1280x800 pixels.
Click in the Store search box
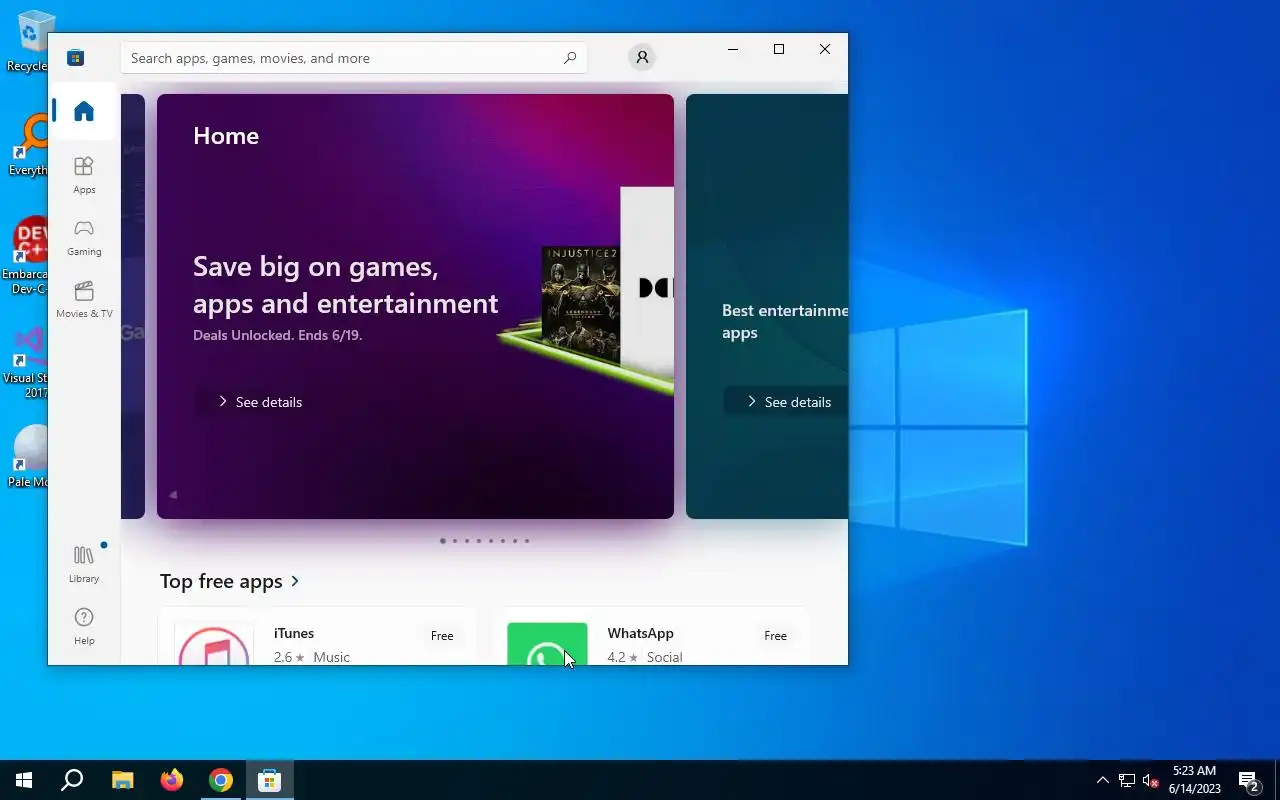click(353, 58)
